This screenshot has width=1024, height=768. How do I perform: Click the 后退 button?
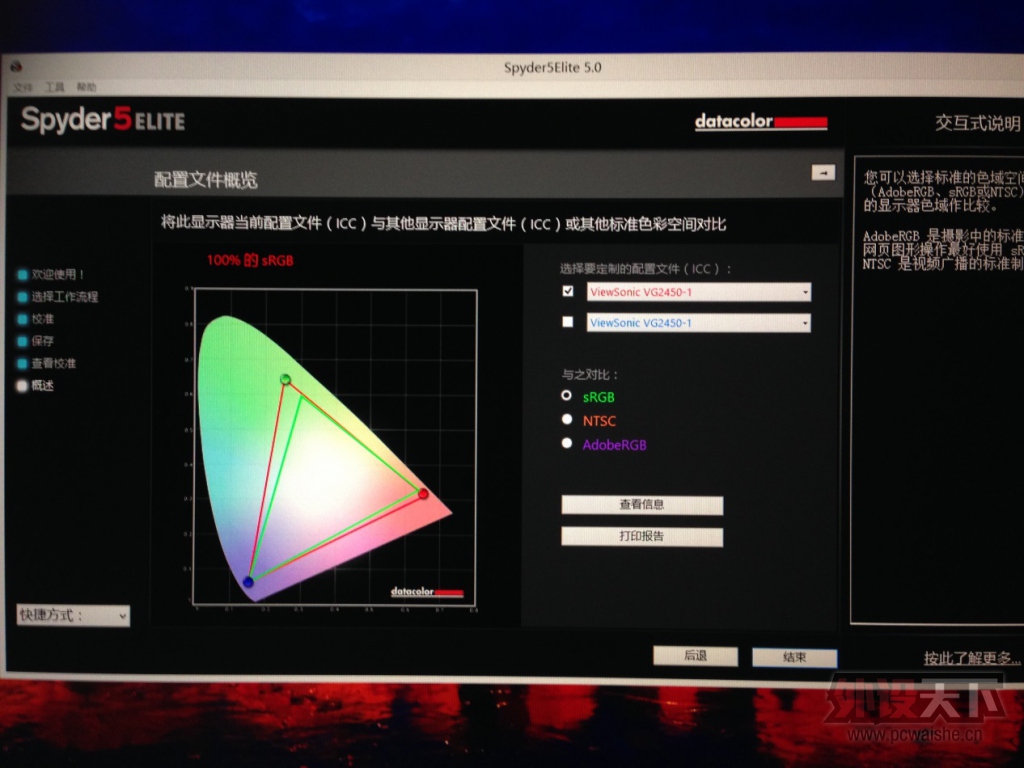(696, 656)
